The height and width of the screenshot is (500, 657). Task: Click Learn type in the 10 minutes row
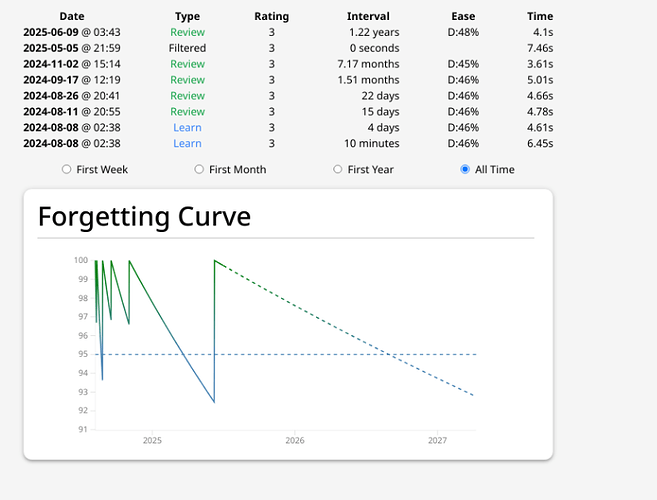187,144
